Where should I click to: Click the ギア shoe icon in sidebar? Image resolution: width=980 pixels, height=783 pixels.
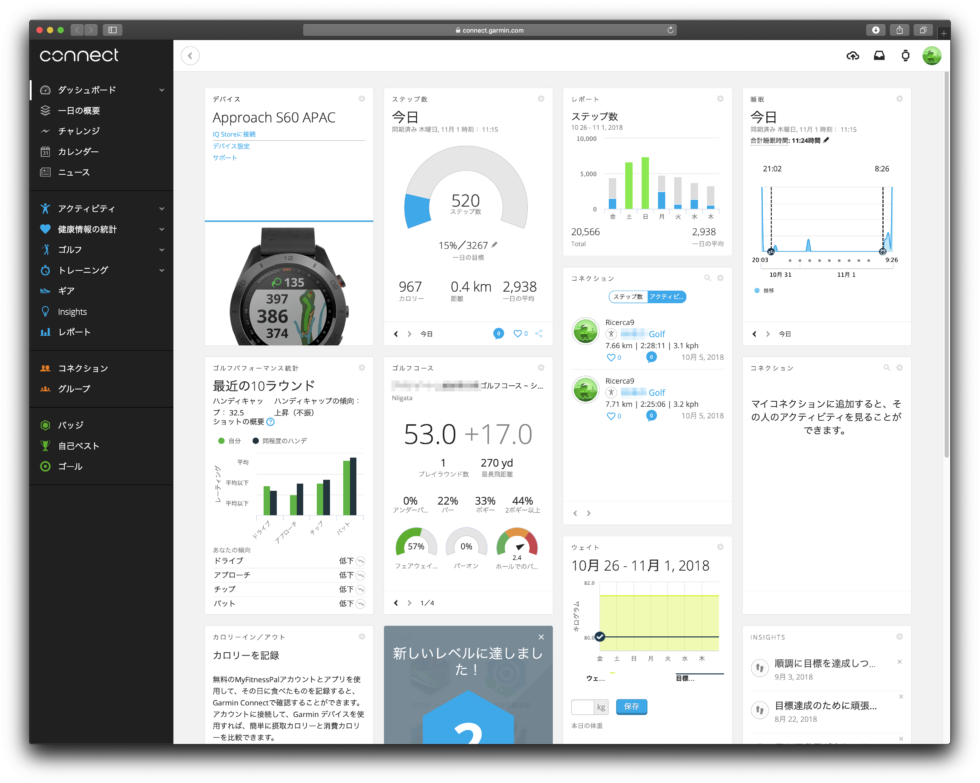coord(45,291)
